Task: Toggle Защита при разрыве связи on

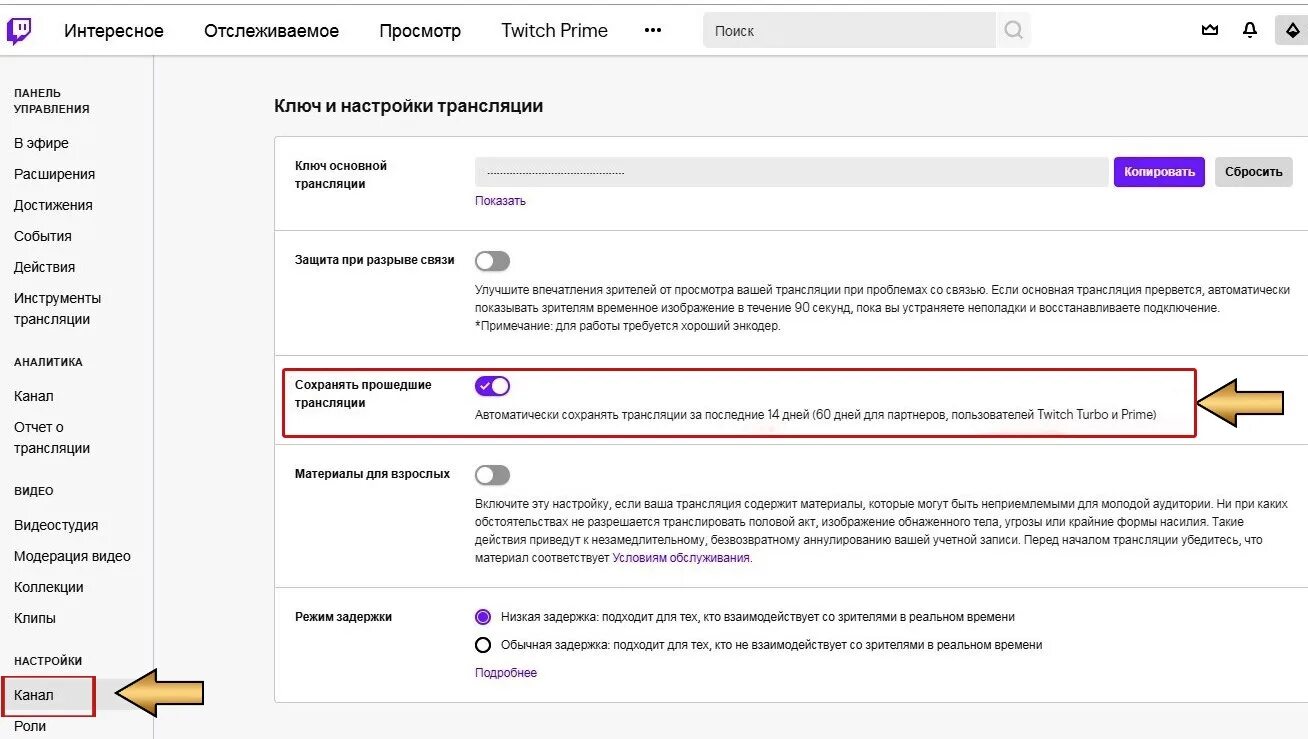Action: [x=492, y=259]
